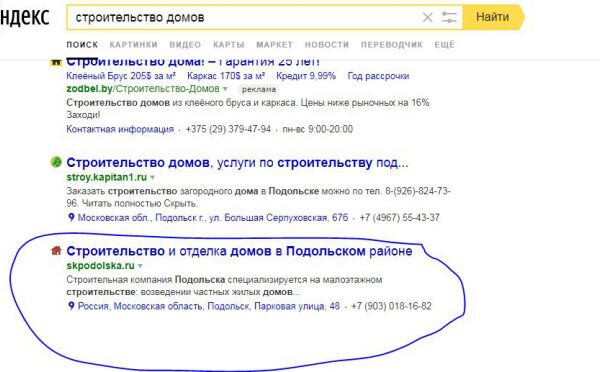The image size is (600, 372).
Task: Expand the dropdown arrow next to zodbel.by URL
Action: pyautogui.click(x=225, y=89)
